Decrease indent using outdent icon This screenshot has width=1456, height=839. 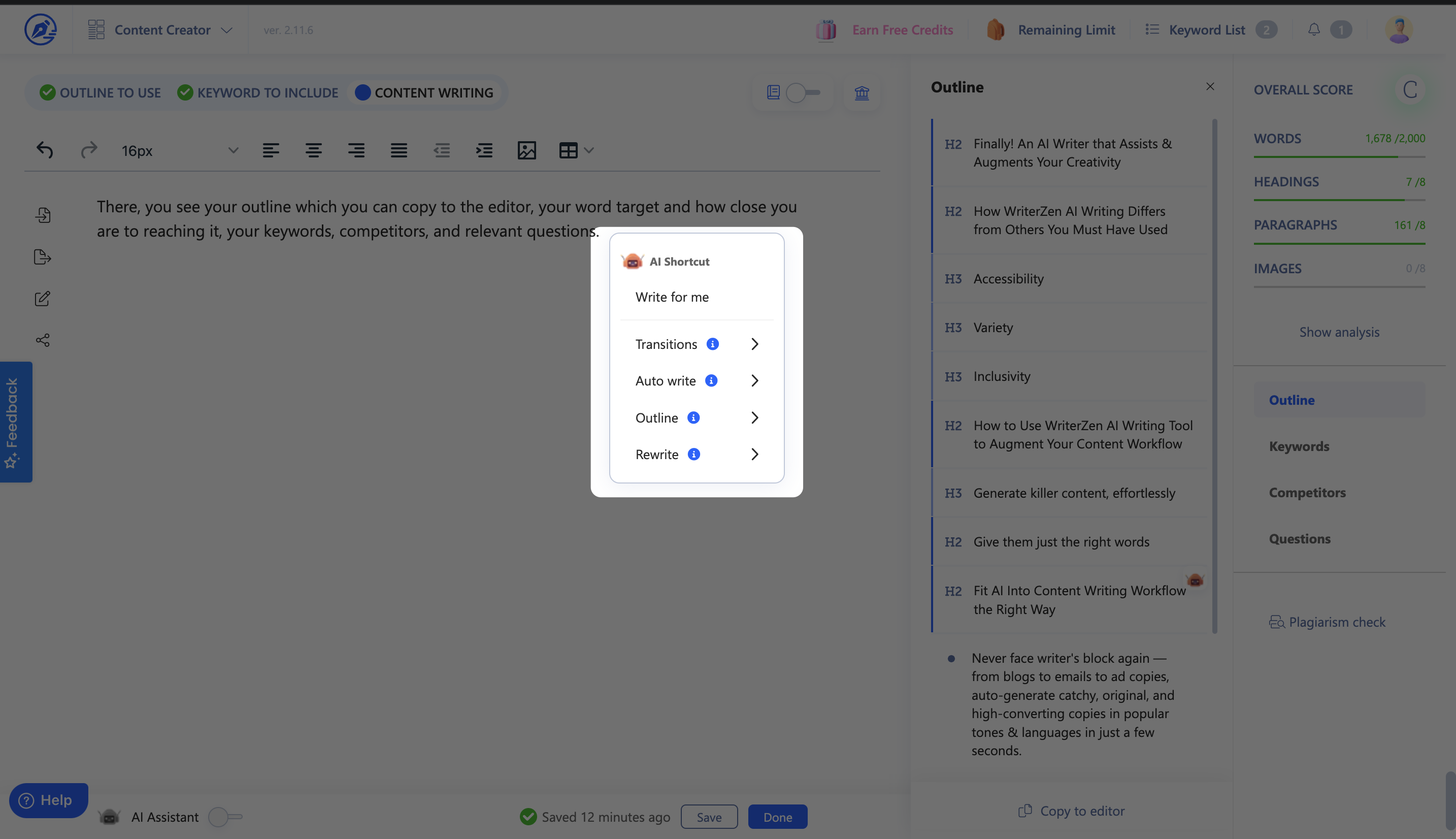click(x=441, y=150)
